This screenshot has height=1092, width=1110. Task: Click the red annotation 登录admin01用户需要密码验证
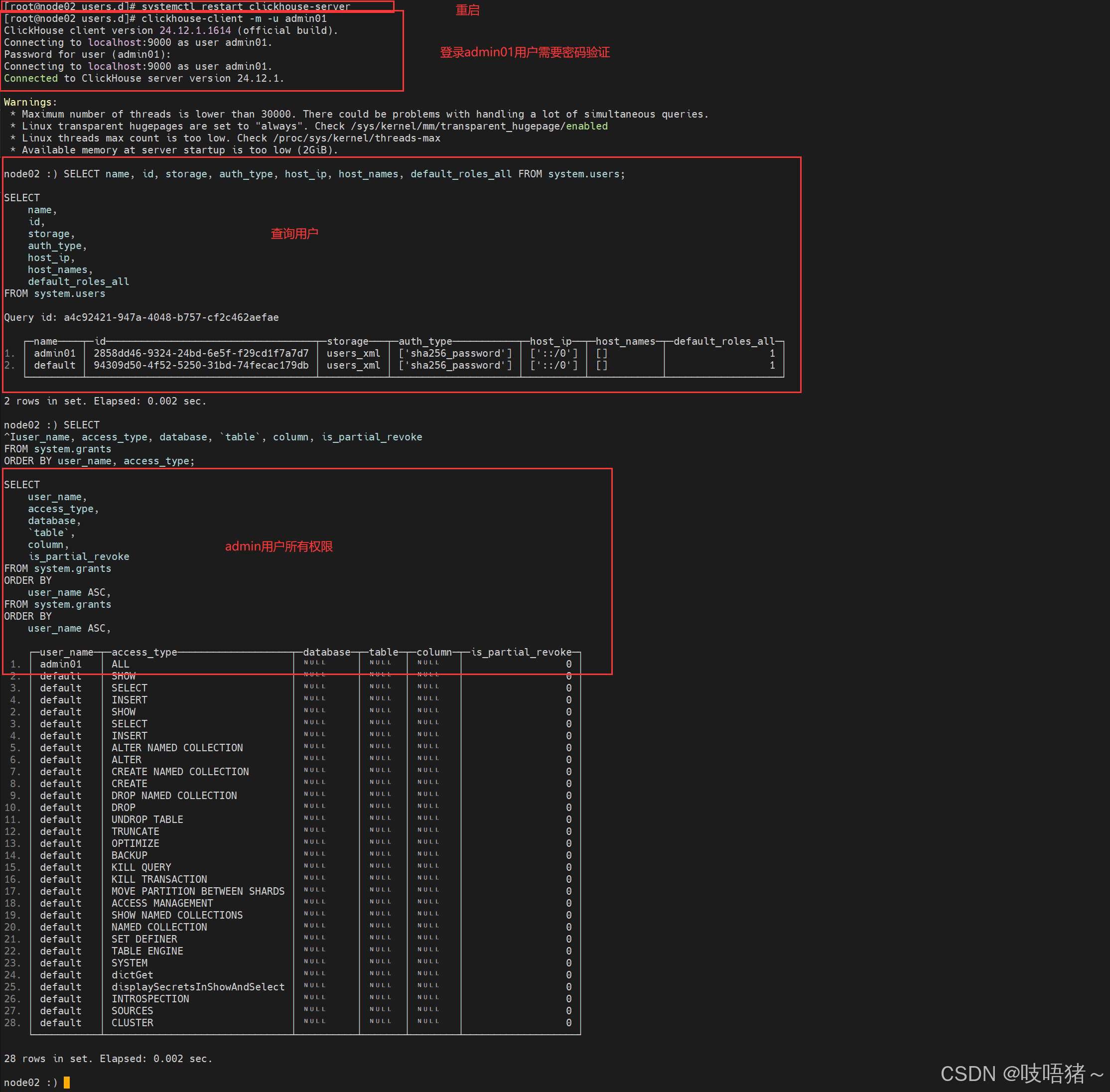[524, 53]
